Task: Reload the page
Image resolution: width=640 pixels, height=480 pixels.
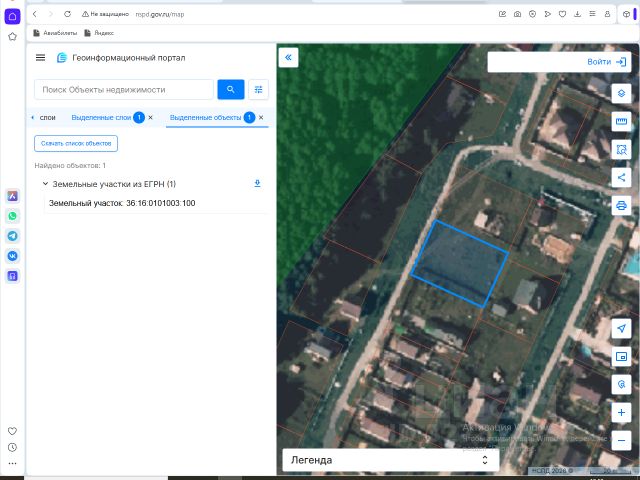Action: pyautogui.click(x=67, y=14)
